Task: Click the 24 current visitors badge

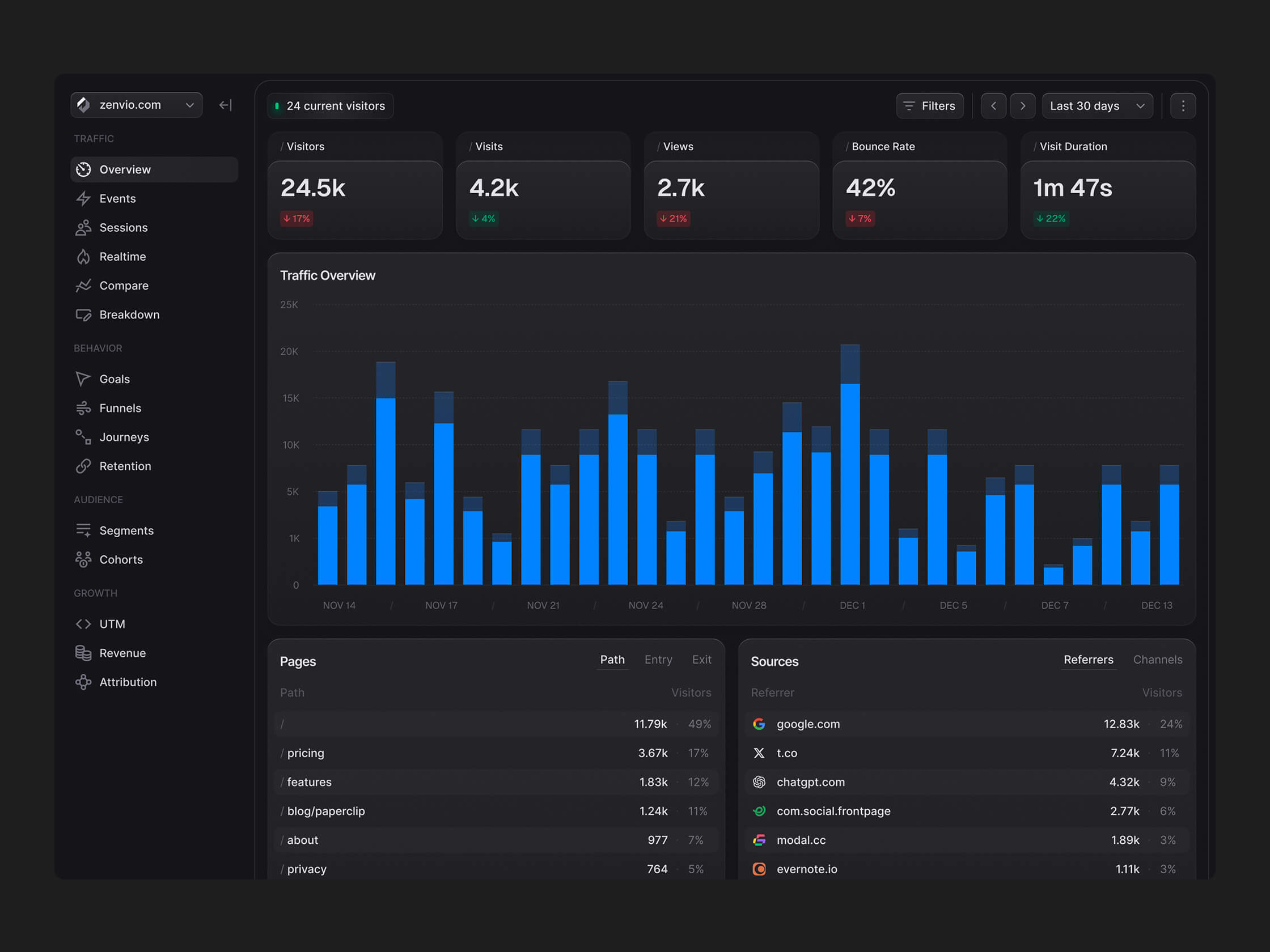Action: click(331, 106)
